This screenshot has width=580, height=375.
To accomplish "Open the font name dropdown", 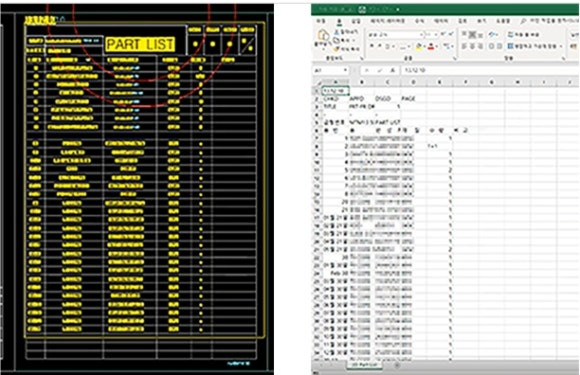I will [x=421, y=35].
